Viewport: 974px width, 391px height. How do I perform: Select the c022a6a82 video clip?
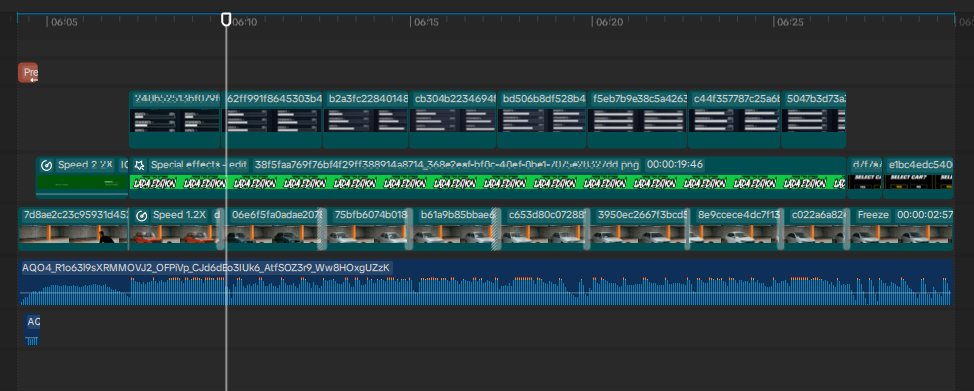814,228
